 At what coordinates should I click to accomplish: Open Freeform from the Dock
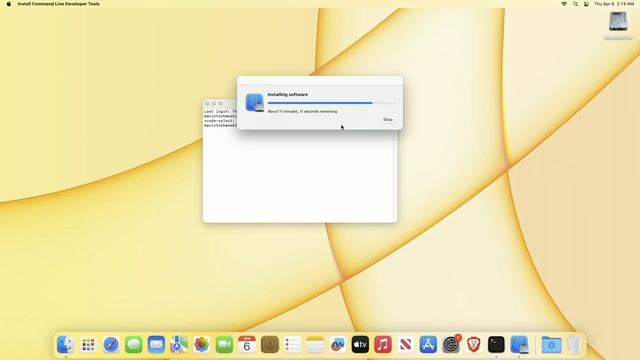pos(338,344)
